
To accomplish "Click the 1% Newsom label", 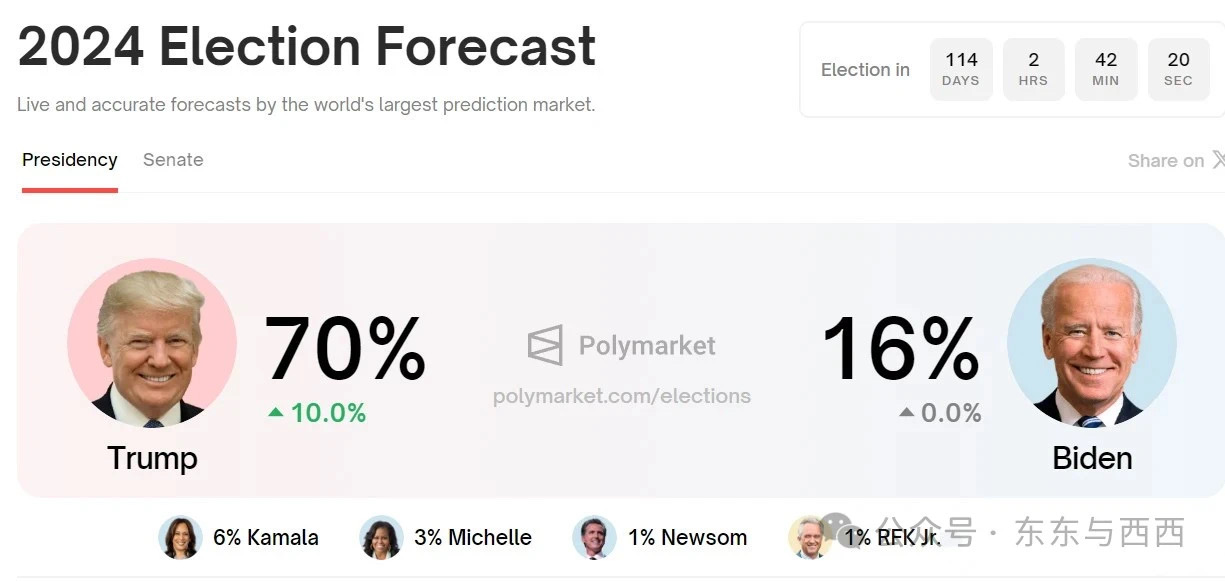I will point(688,538).
